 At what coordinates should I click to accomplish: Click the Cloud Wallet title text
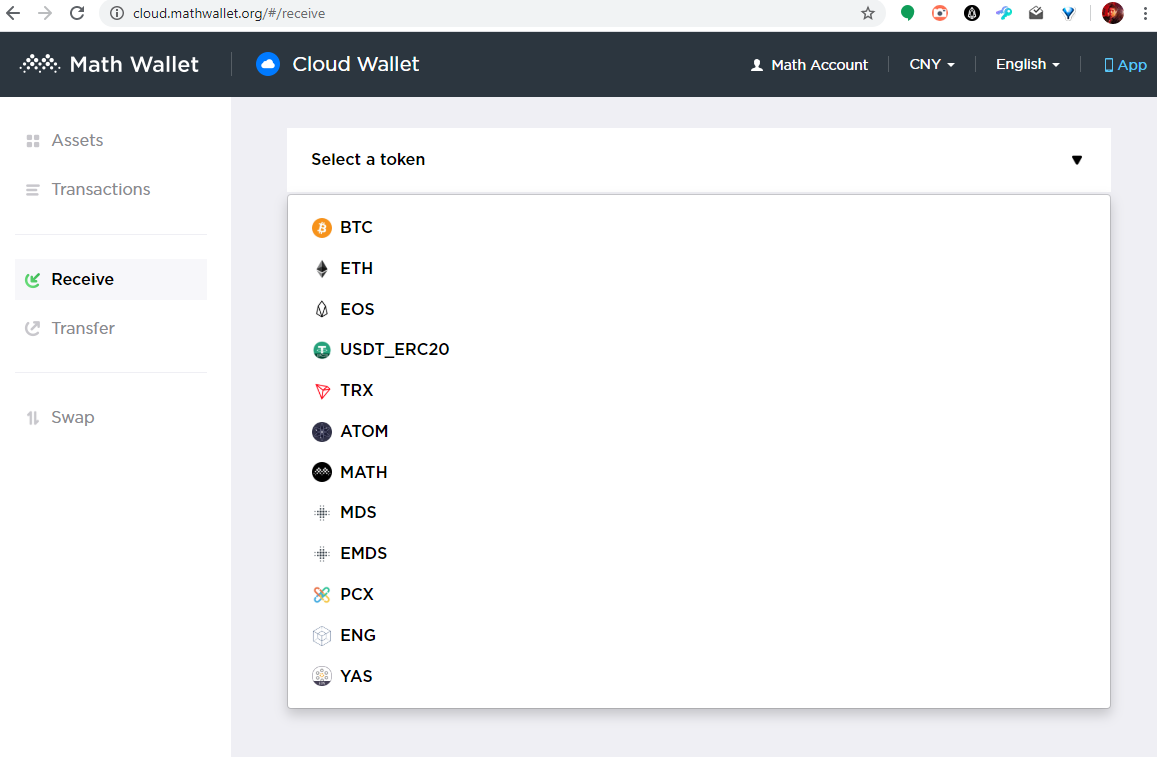356,64
